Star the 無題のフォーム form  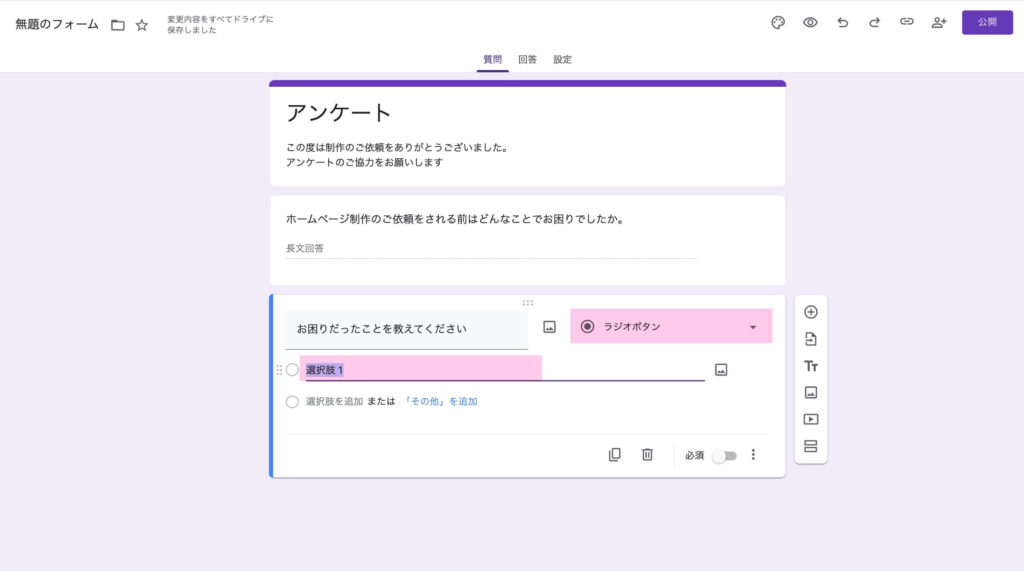142,25
